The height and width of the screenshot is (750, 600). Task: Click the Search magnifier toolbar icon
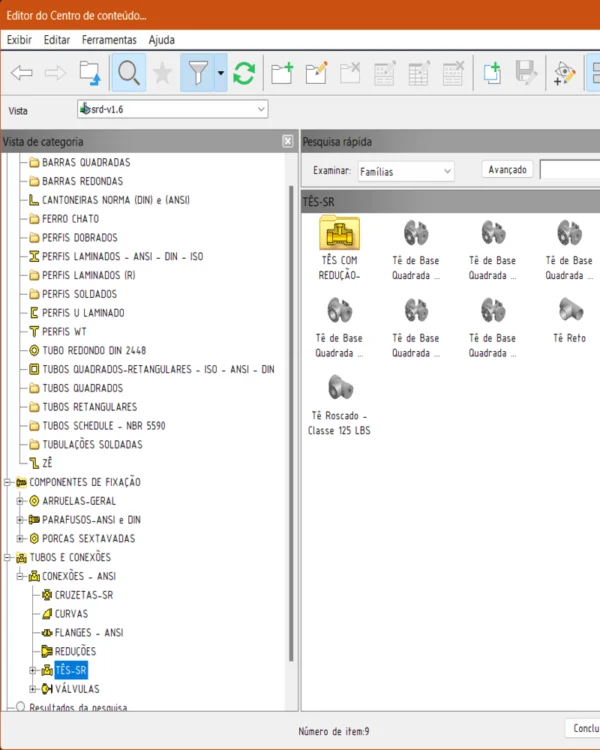coord(128,73)
